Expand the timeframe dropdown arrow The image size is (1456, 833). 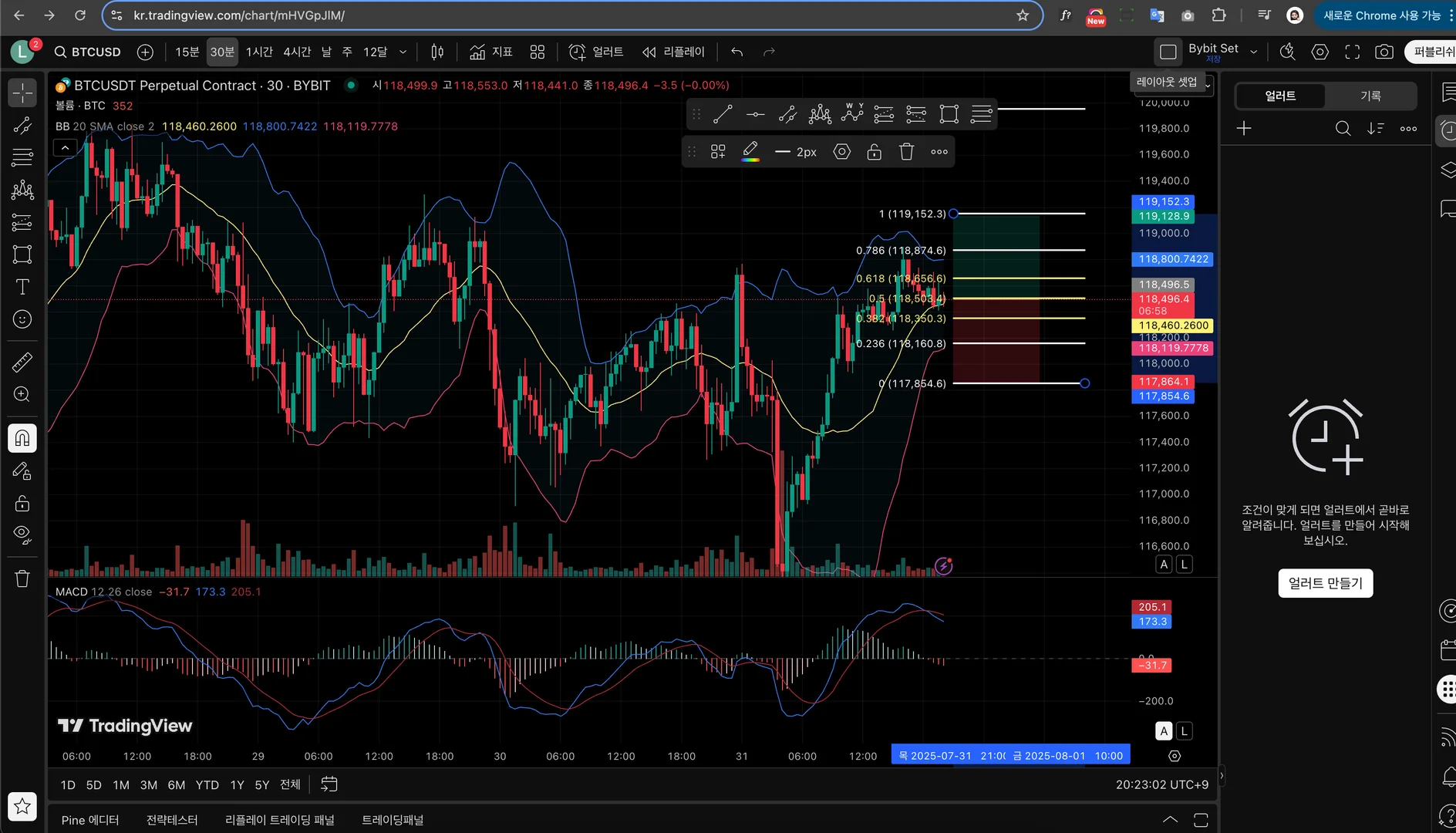click(403, 52)
